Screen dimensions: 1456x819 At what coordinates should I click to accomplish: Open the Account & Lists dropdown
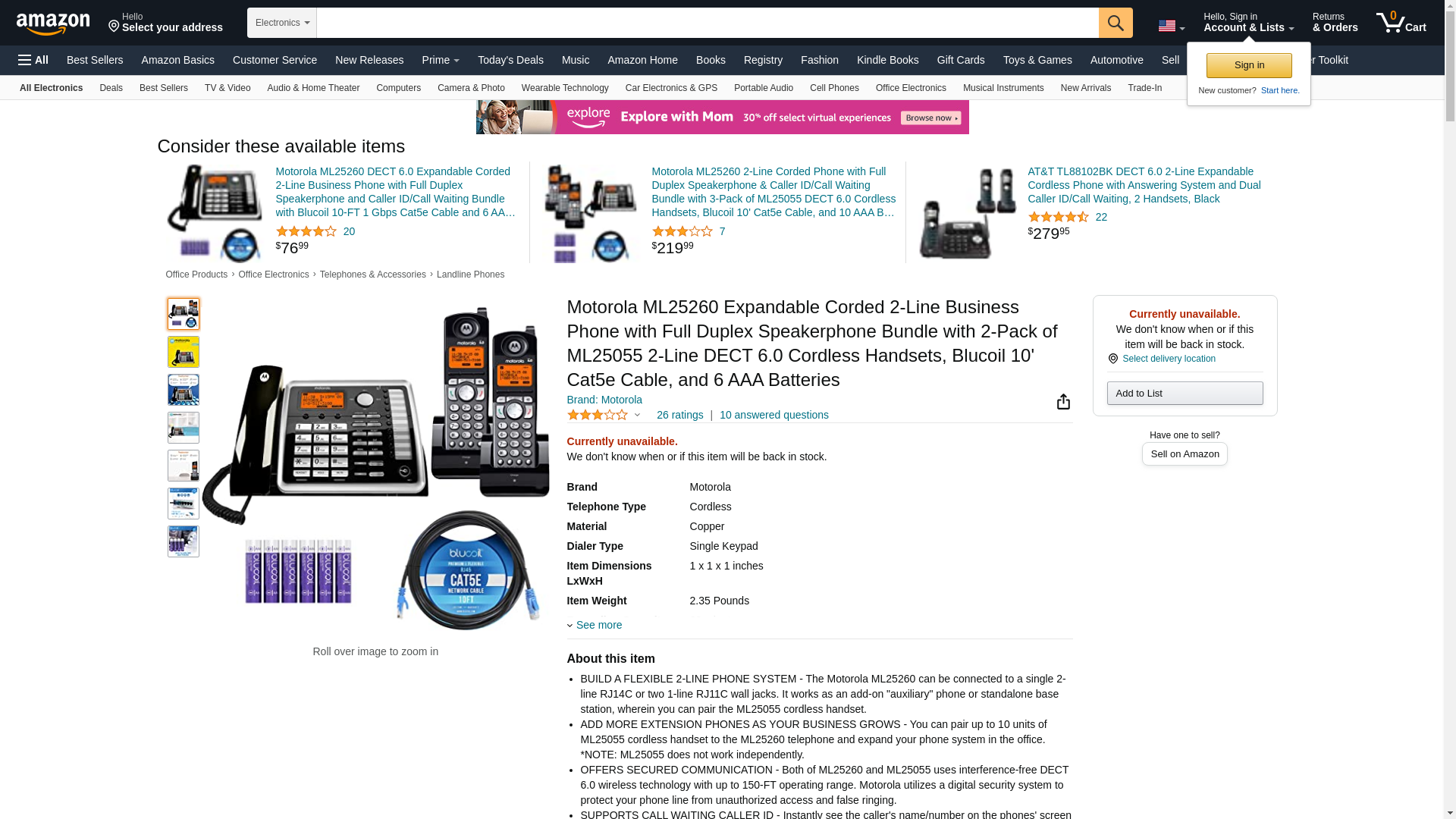1248,23
